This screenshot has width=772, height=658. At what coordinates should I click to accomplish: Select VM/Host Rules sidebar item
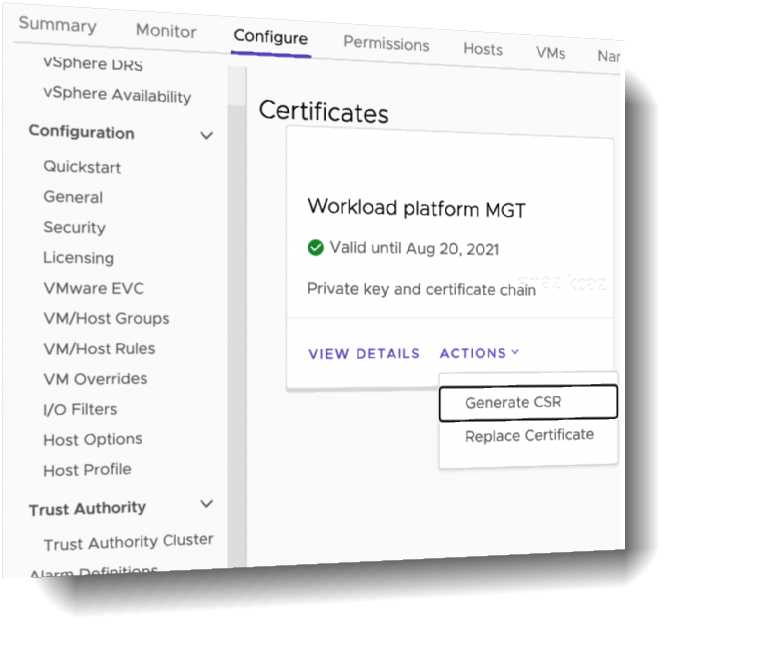click(x=99, y=349)
